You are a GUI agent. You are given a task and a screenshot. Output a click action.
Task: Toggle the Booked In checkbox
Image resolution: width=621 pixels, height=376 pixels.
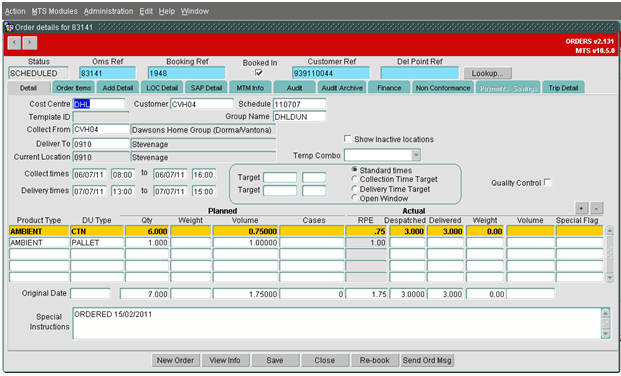[x=259, y=73]
